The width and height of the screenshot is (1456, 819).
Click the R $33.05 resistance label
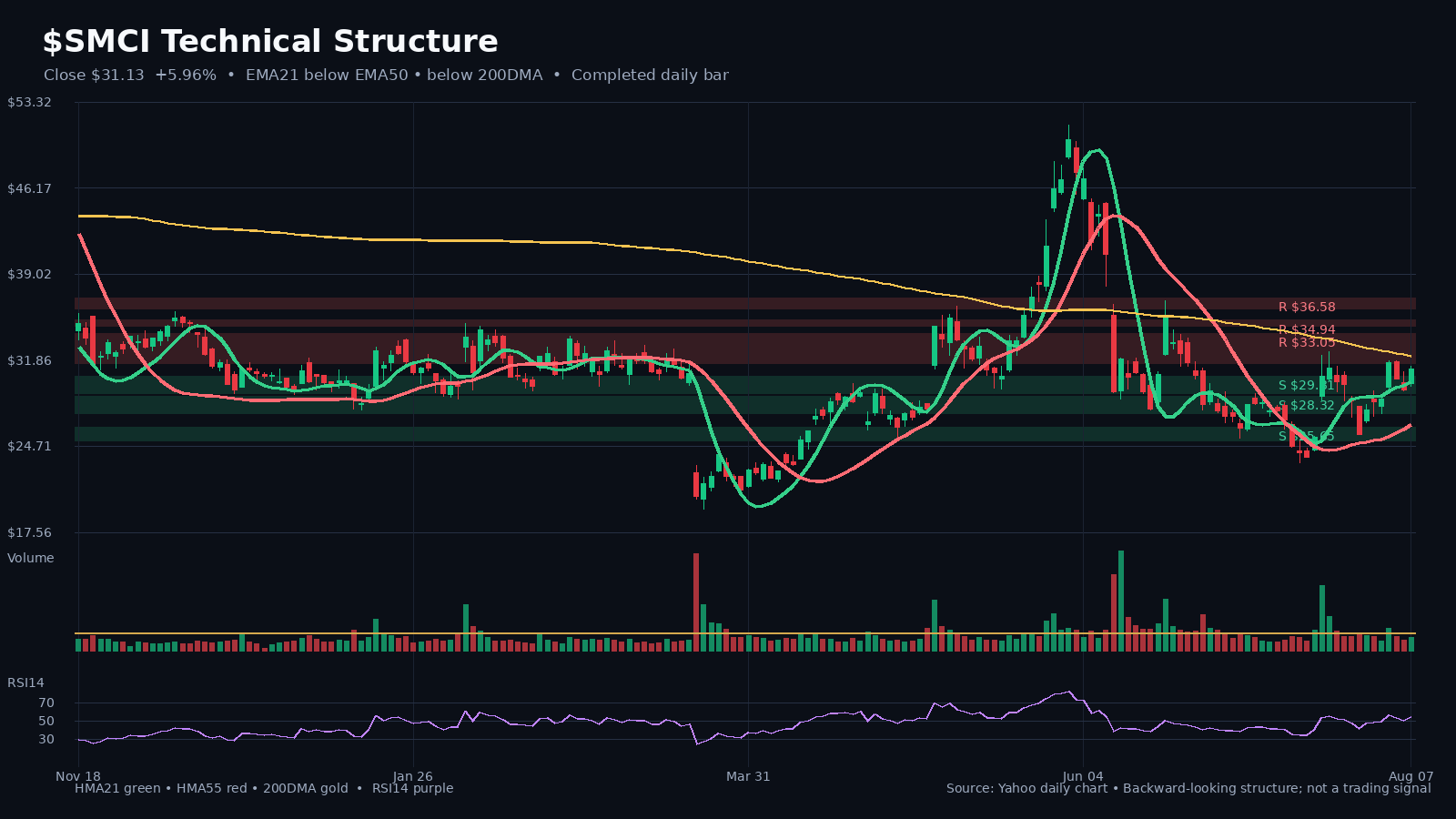pyautogui.click(x=1307, y=342)
